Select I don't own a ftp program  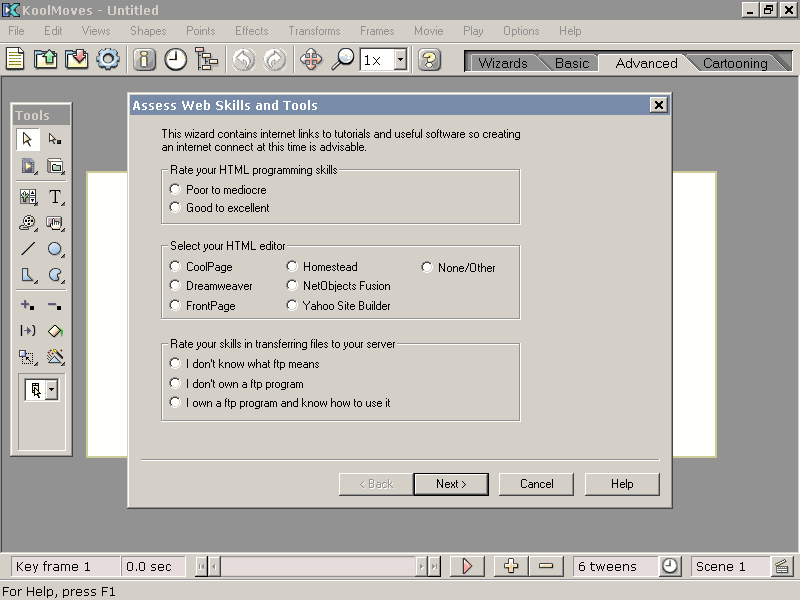pos(175,383)
